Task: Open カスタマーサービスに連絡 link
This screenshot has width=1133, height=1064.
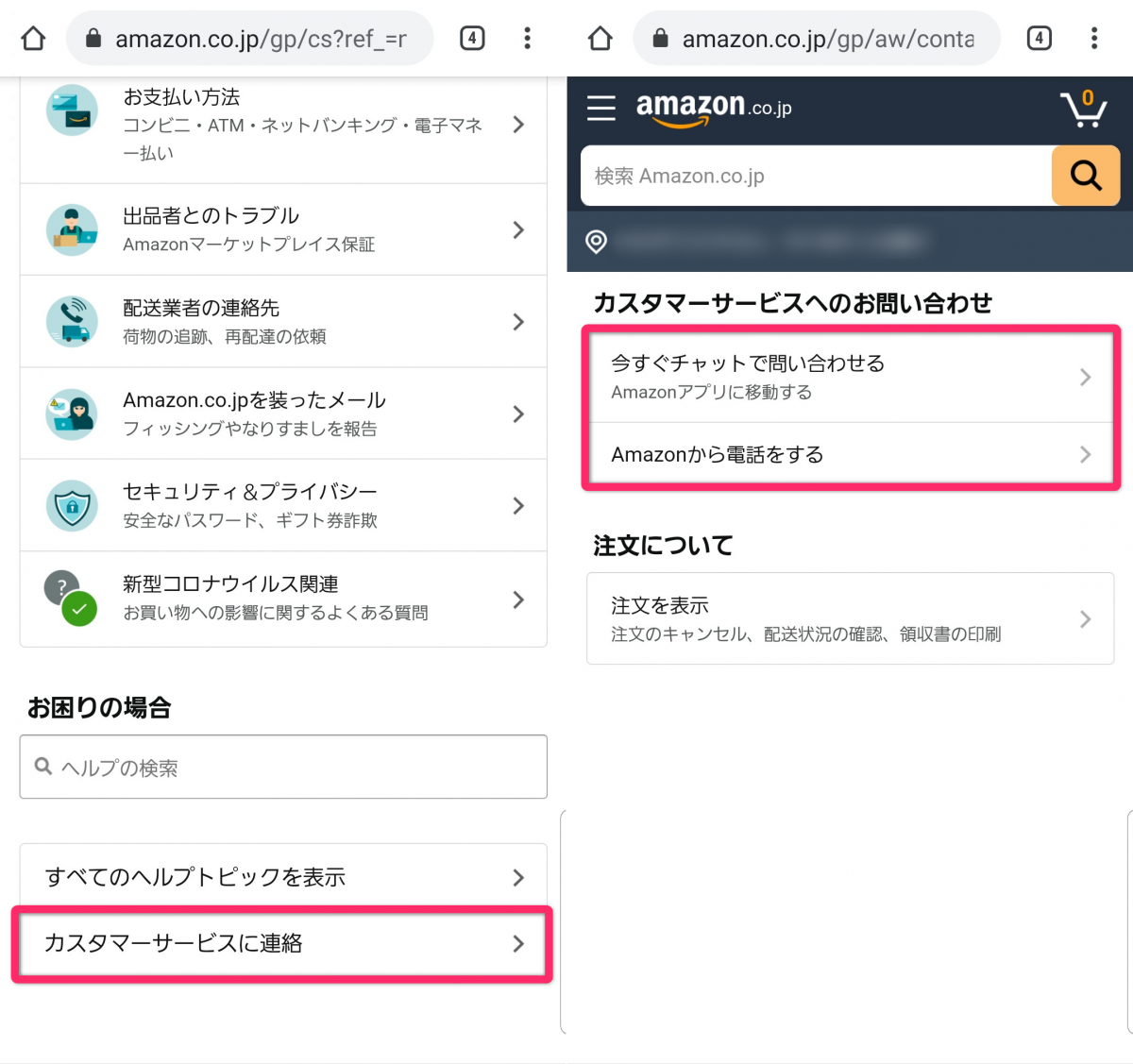Action: [x=282, y=943]
